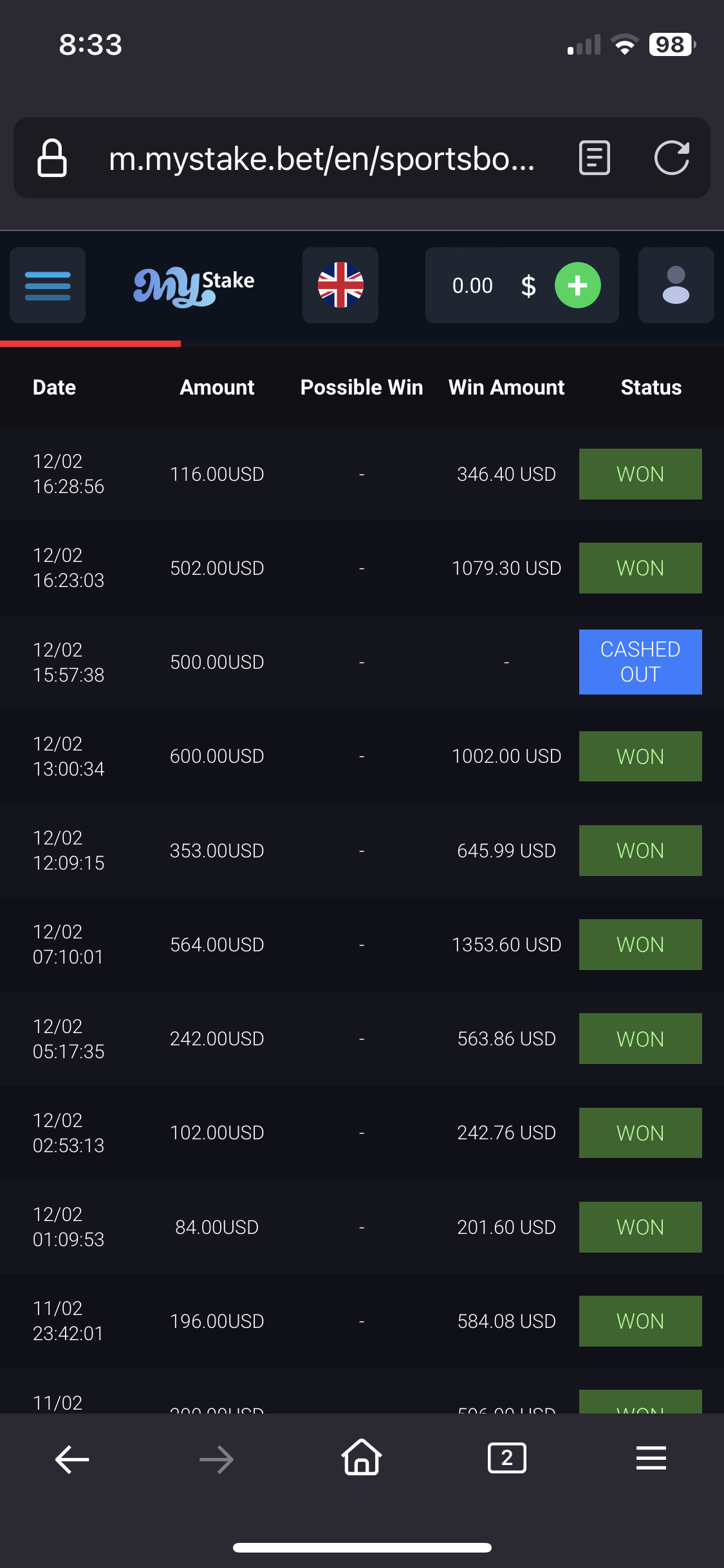Tap the Date column header
The image size is (724, 1568).
pyautogui.click(x=55, y=387)
